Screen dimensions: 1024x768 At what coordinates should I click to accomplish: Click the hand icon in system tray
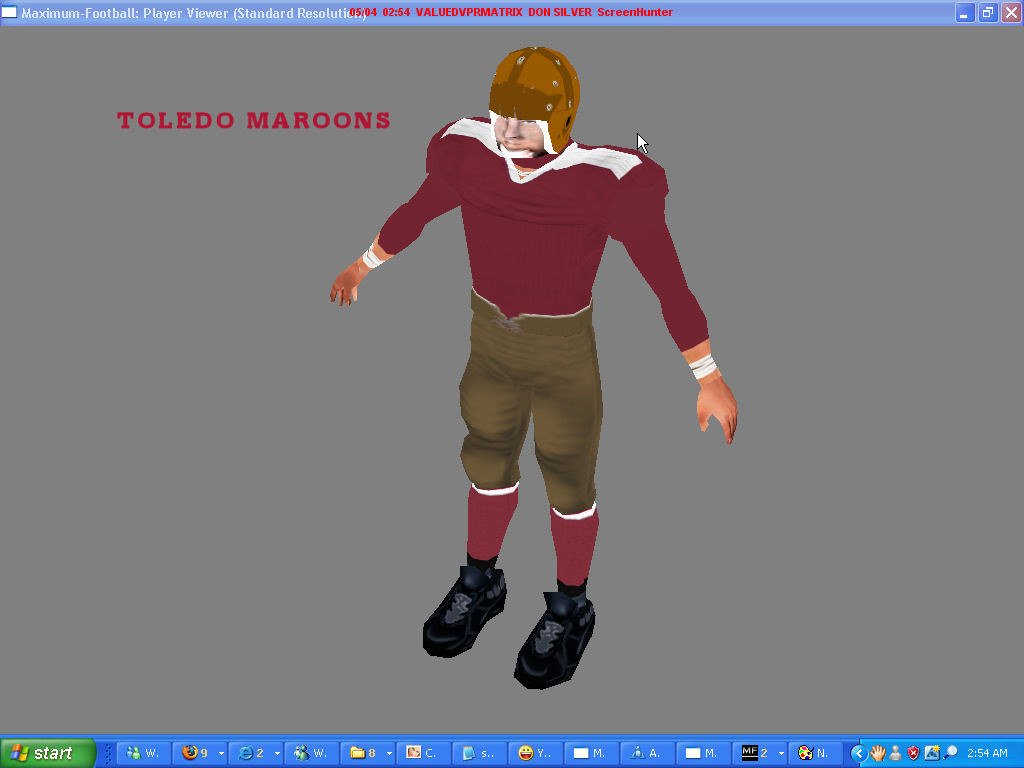878,753
